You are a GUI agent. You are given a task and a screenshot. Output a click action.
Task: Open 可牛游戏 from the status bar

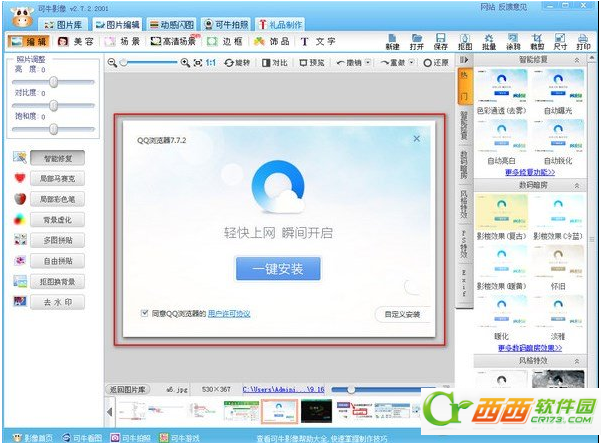click(179, 438)
